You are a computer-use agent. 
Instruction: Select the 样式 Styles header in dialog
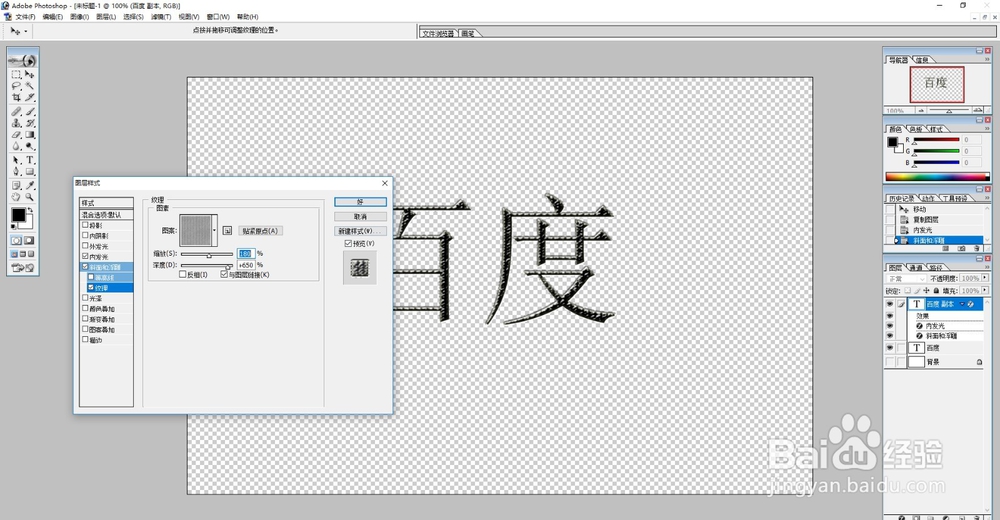pos(107,203)
